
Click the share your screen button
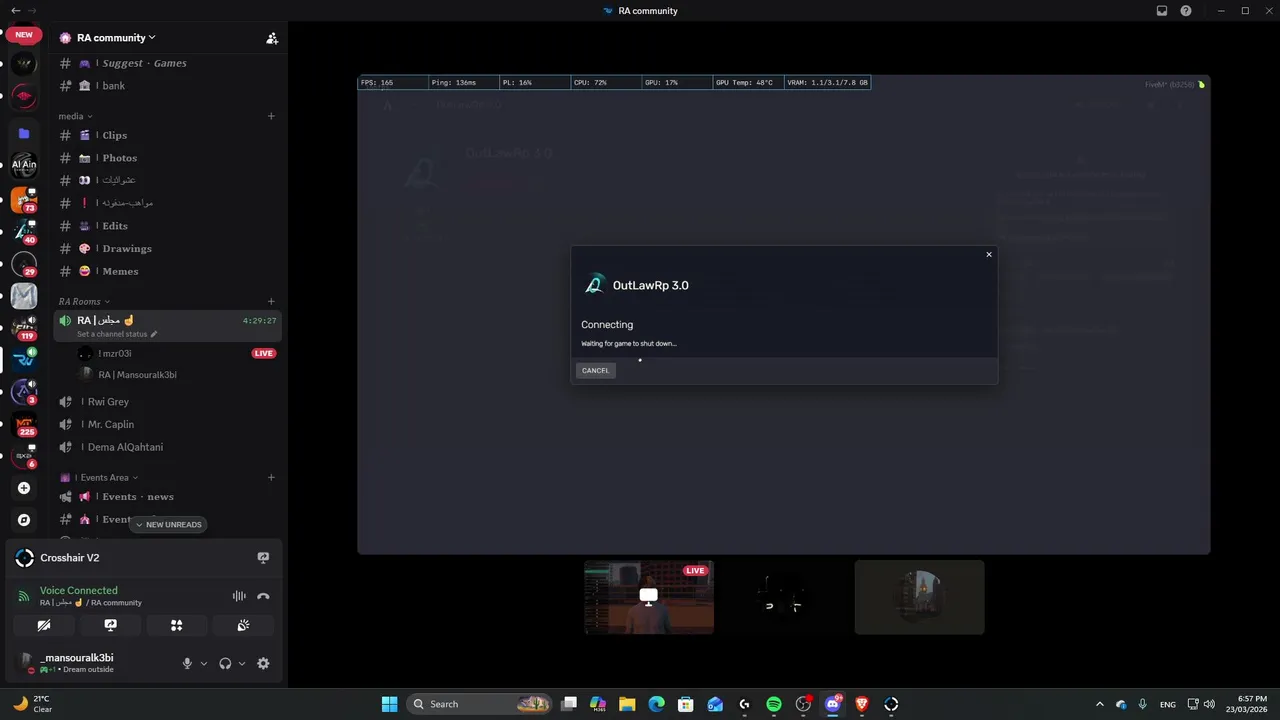pos(111,625)
